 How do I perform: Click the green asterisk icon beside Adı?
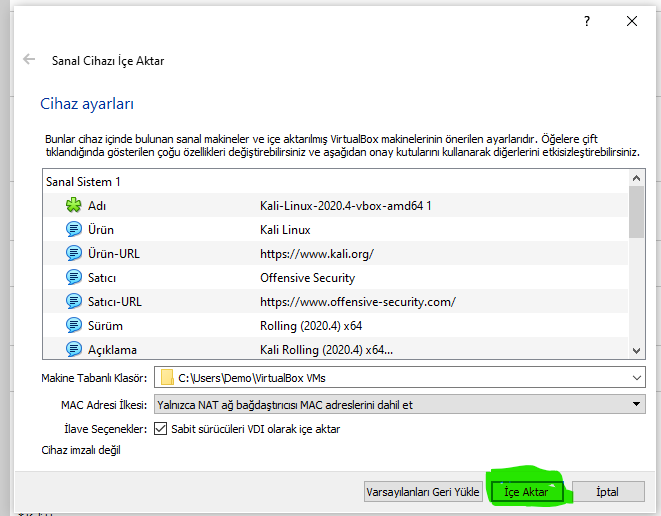tap(73, 205)
